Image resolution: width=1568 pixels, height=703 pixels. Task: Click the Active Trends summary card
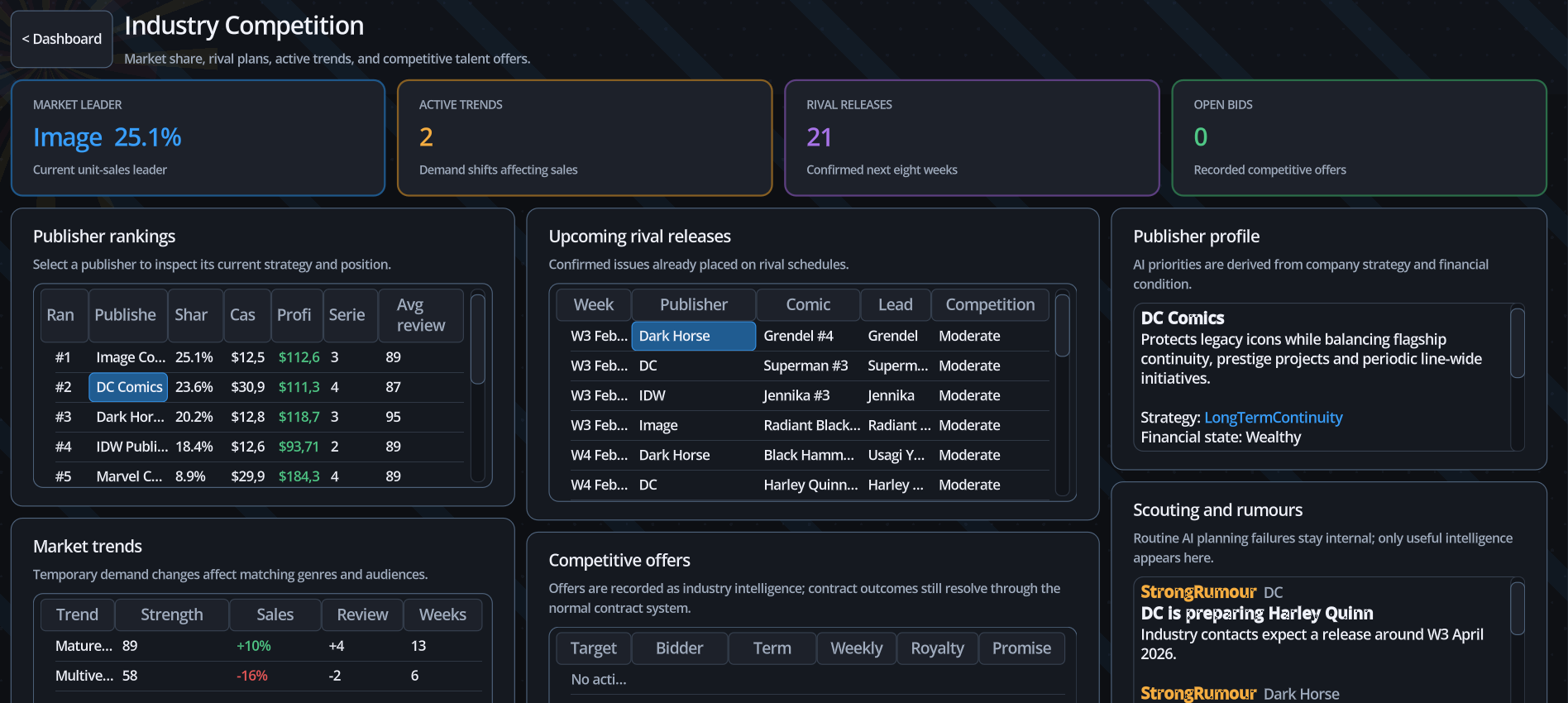(x=585, y=137)
